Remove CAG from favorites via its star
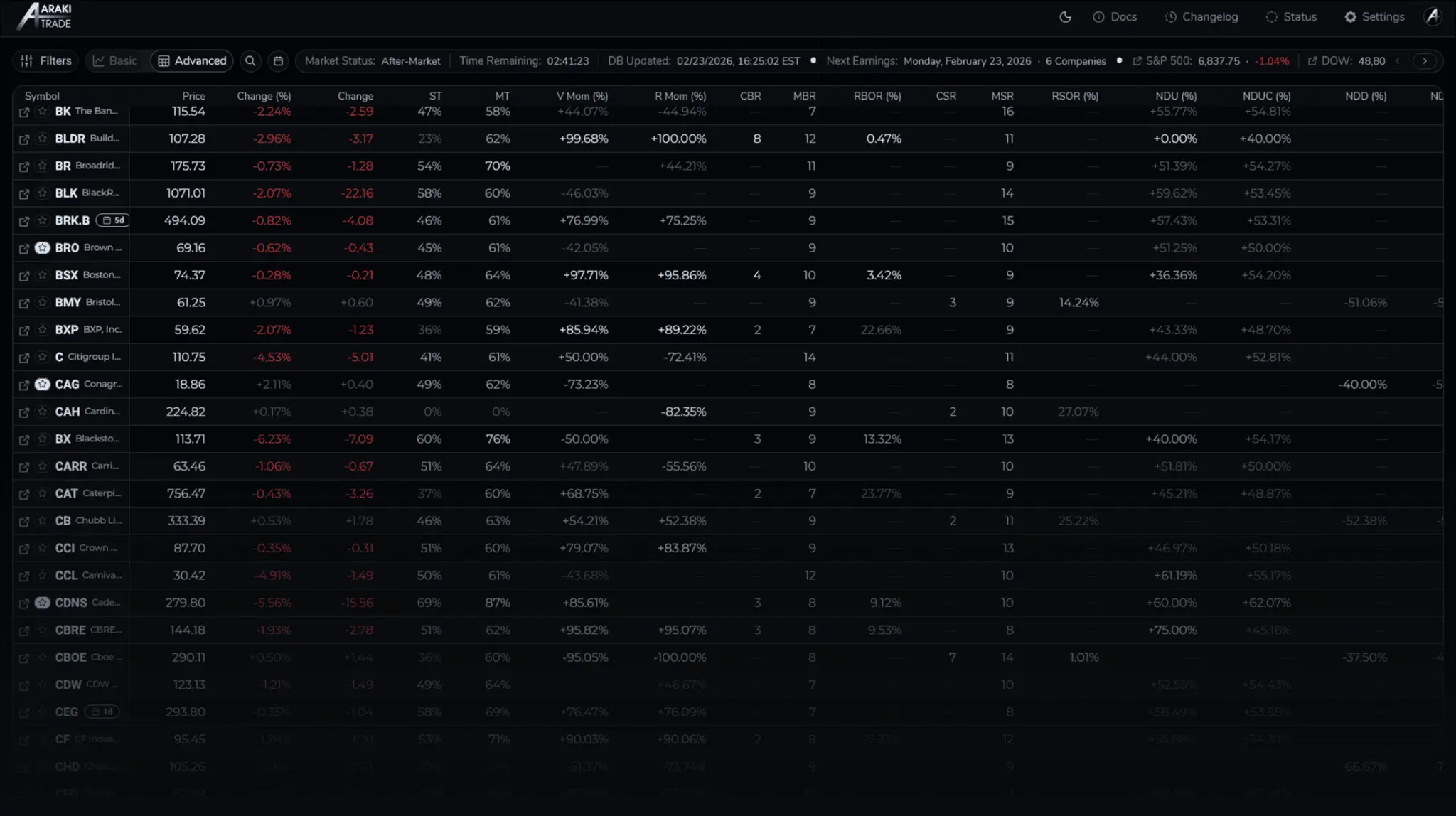 [x=43, y=385]
